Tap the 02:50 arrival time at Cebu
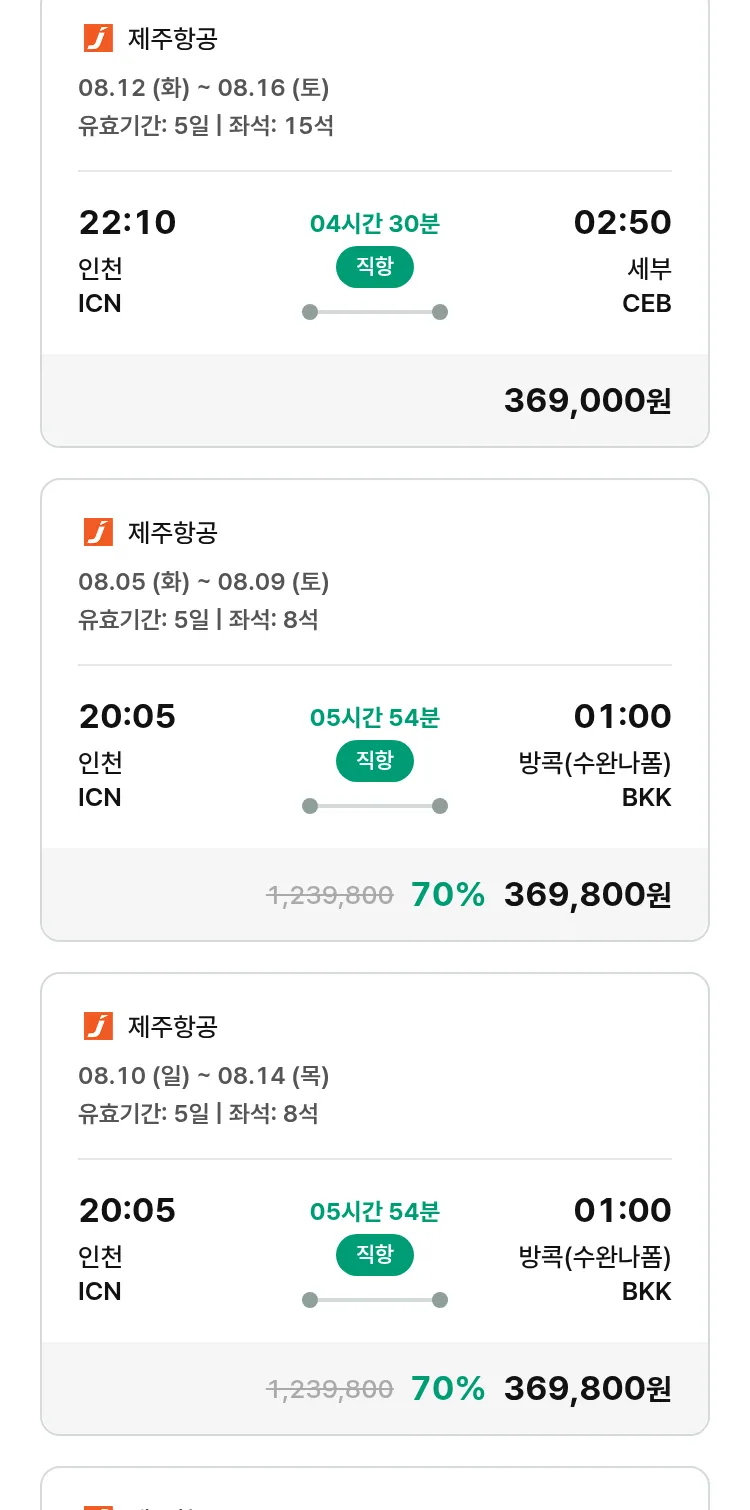The height and width of the screenshot is (1510, 750). (x=622, y=222)
